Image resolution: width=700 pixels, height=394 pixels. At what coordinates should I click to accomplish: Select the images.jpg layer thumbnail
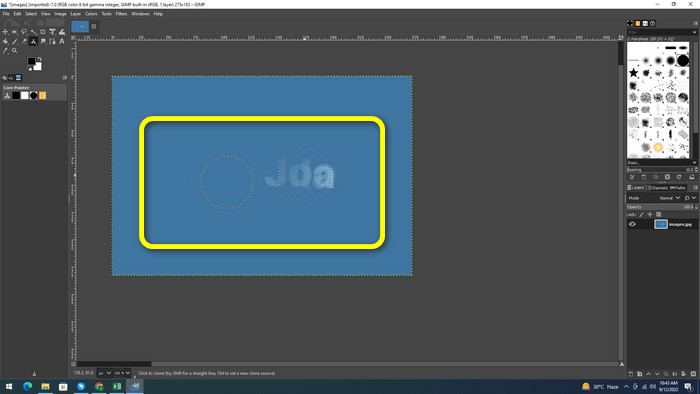click(661, 224)
